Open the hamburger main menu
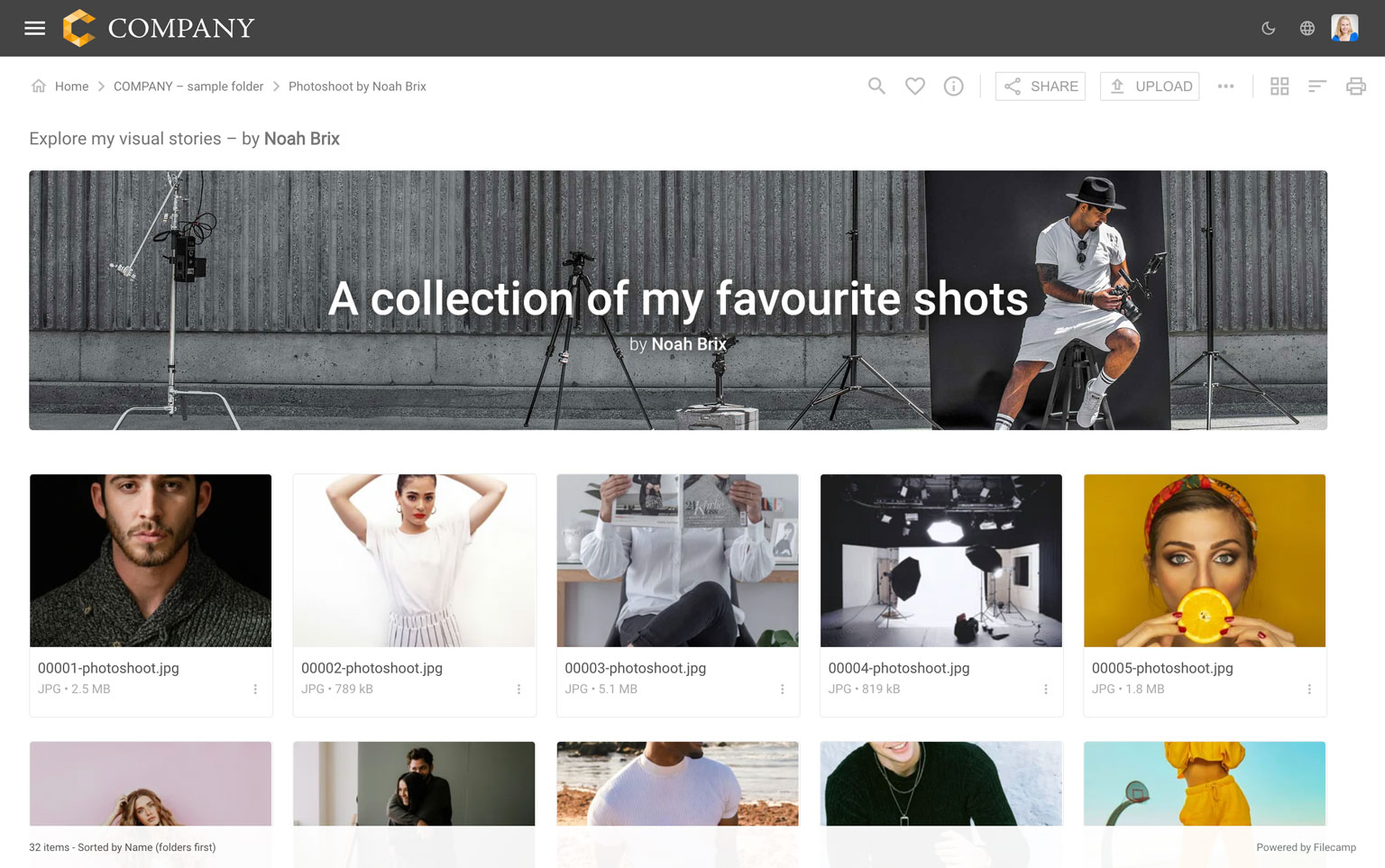 tap(34, 28)
